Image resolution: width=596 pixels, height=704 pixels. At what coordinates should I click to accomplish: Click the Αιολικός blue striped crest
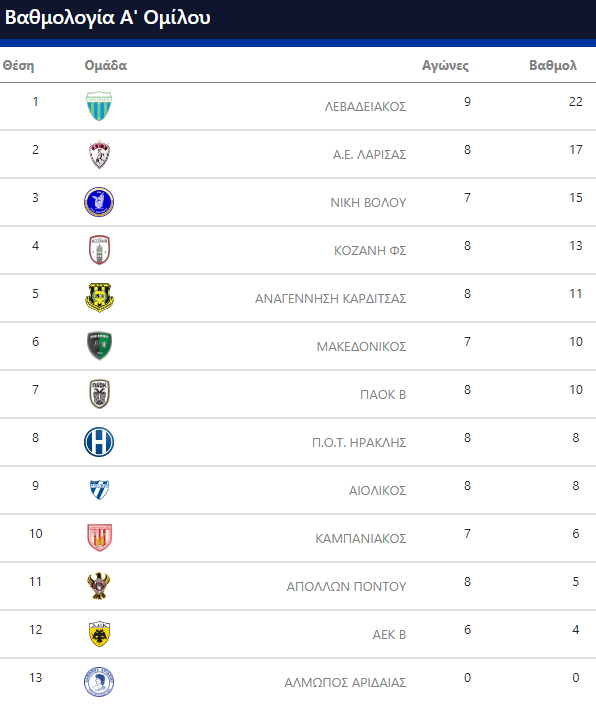[99, 490]
